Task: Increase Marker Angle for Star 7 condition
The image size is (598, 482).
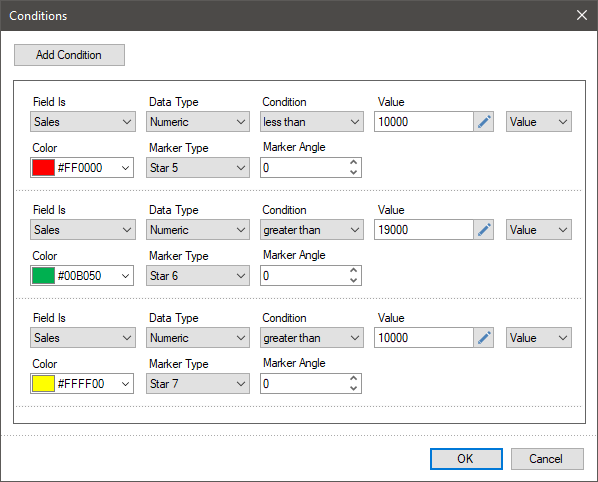Action: (x=354, y=378)
